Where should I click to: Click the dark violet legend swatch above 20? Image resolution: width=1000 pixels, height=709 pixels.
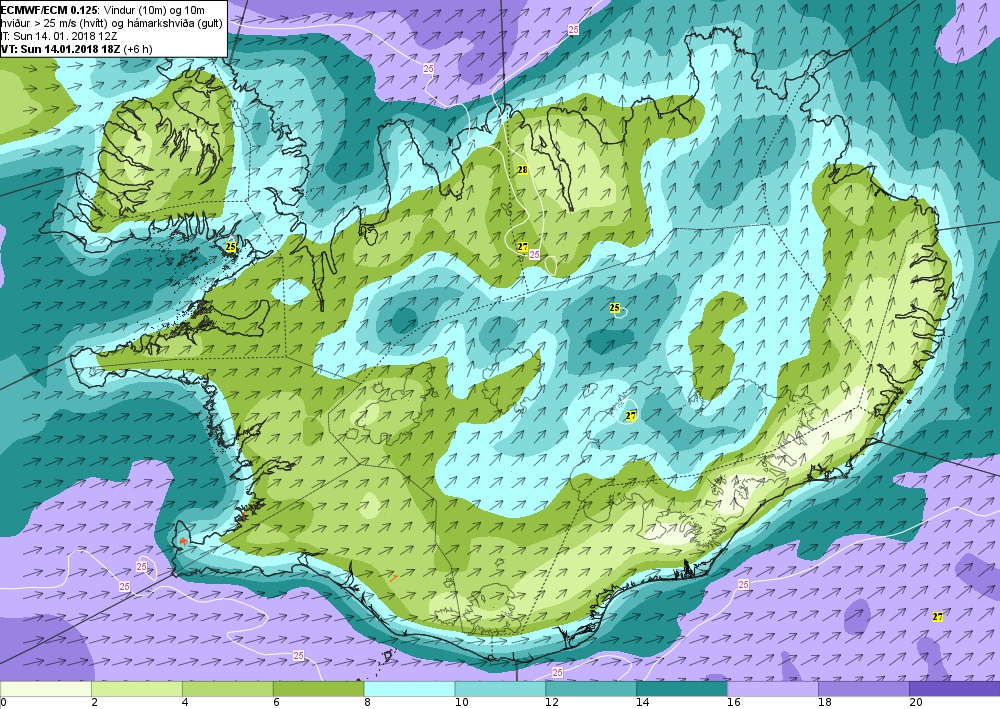click(954, 689)
